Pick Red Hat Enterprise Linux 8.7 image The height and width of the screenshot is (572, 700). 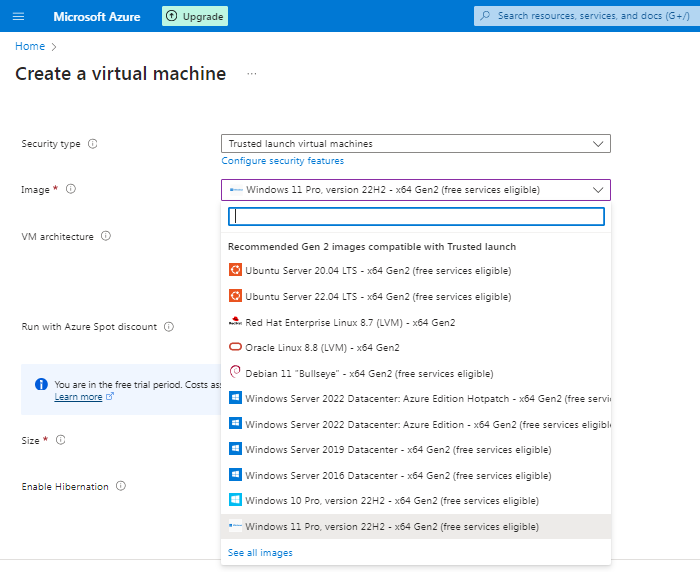pos(349,322)
